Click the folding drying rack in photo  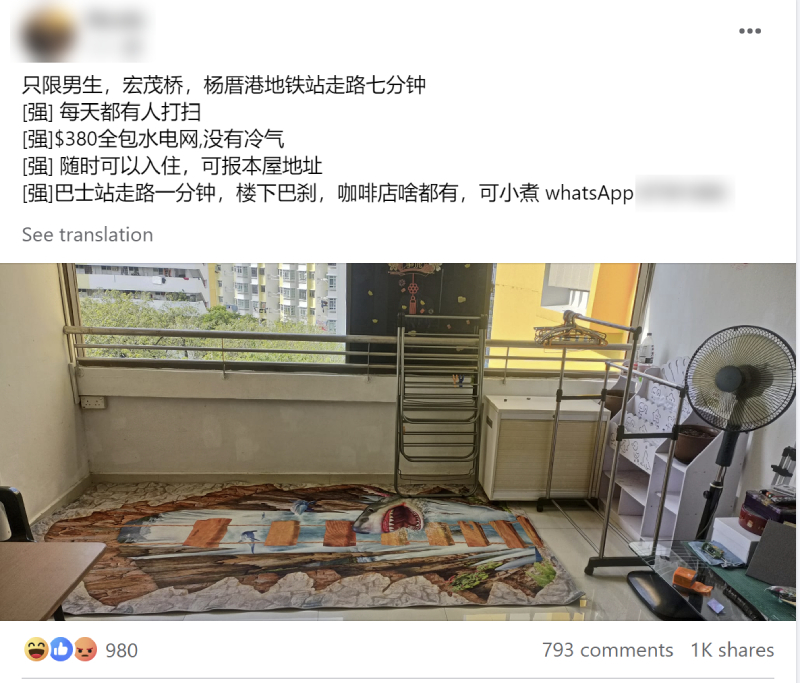439,403
